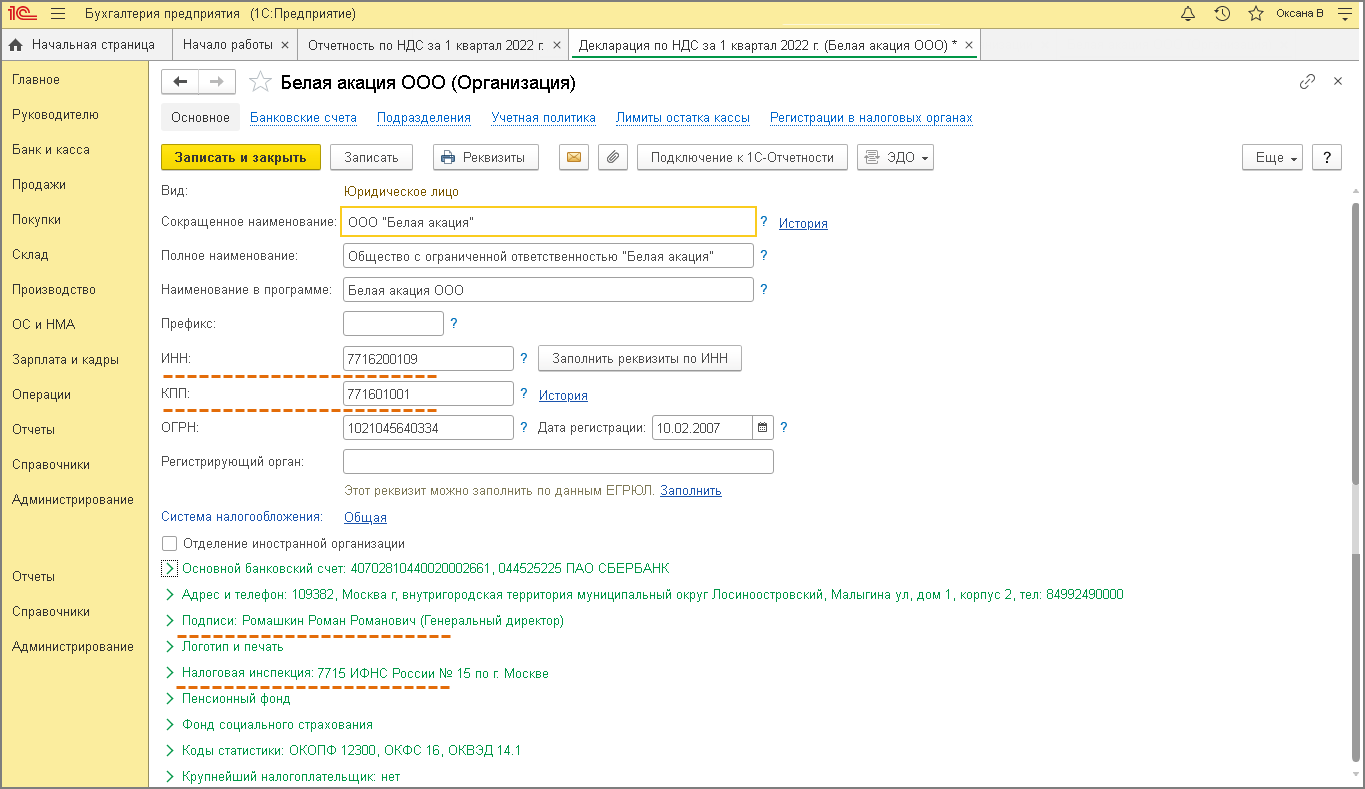
Task: Show help for ИНН field
Action: (524, 358)
